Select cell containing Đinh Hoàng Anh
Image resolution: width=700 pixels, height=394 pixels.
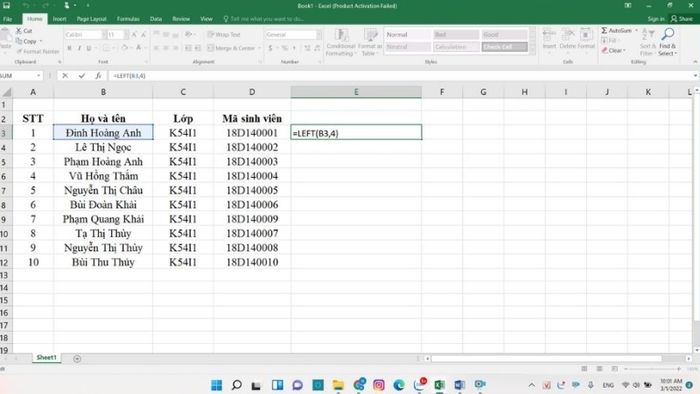[103, 133]
